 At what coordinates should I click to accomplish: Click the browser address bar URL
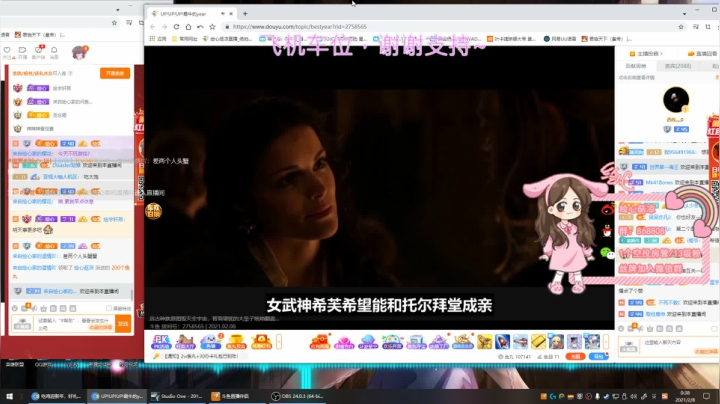point(299,27)
